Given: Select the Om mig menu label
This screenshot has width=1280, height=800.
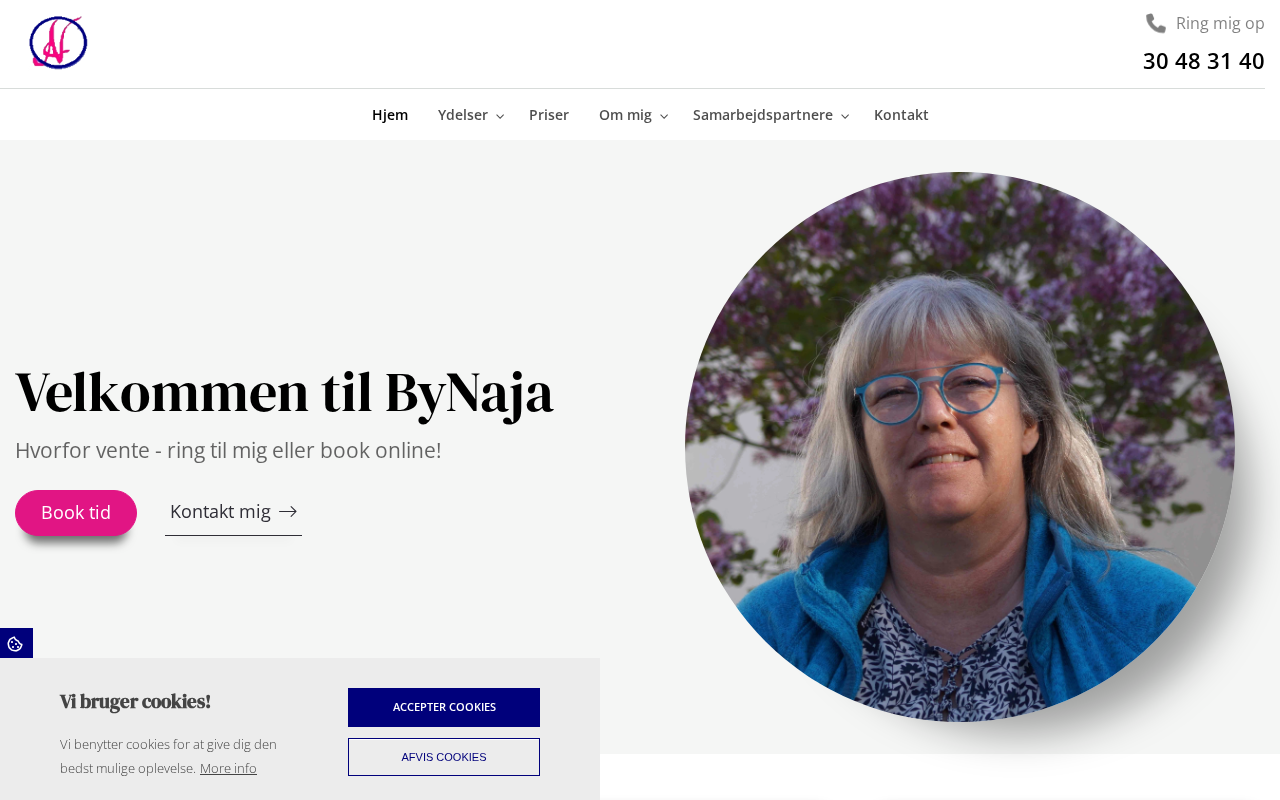Looking at the screenshot, I should coord(625,115).
